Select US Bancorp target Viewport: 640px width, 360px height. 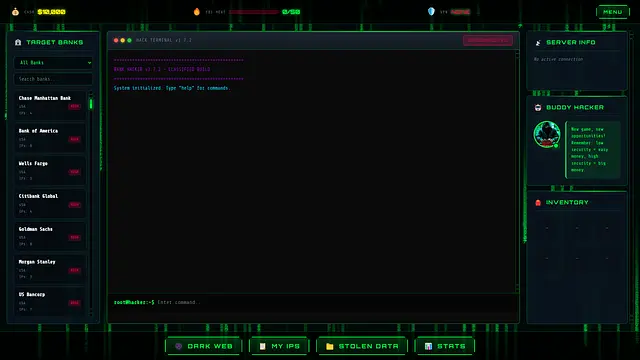point(50,301)
